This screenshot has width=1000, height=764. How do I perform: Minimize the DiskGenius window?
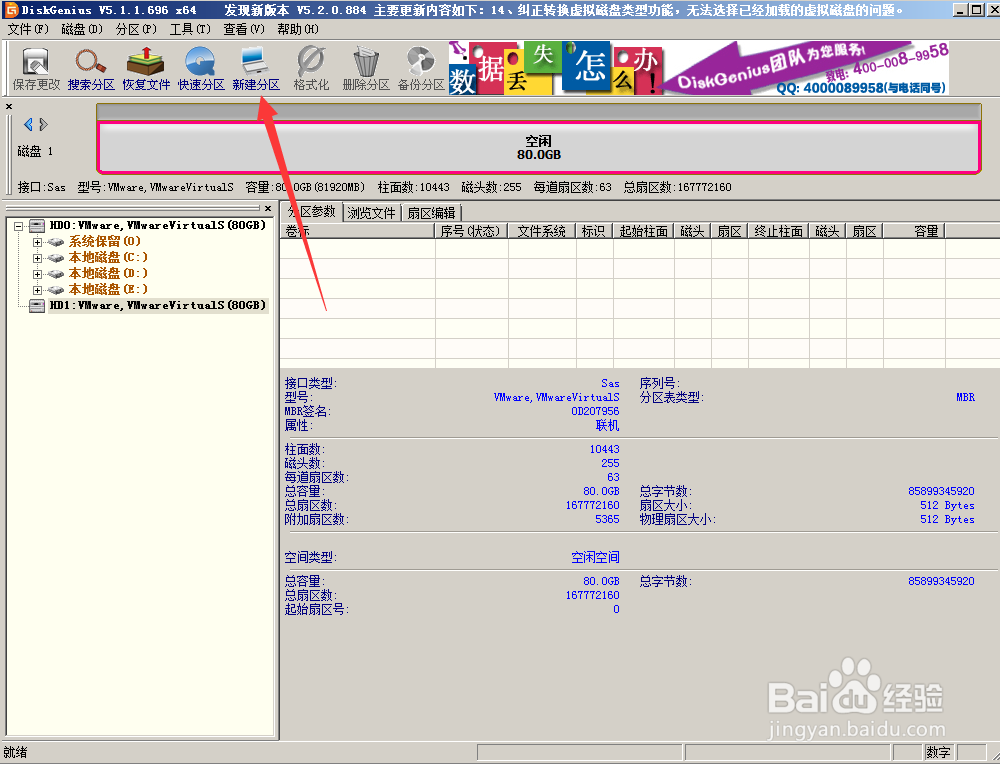click(x=960, y=10)
